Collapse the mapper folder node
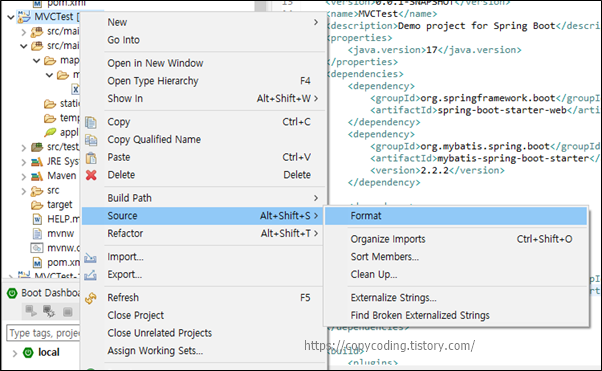 pyautogui.click(x=36, y=61)
